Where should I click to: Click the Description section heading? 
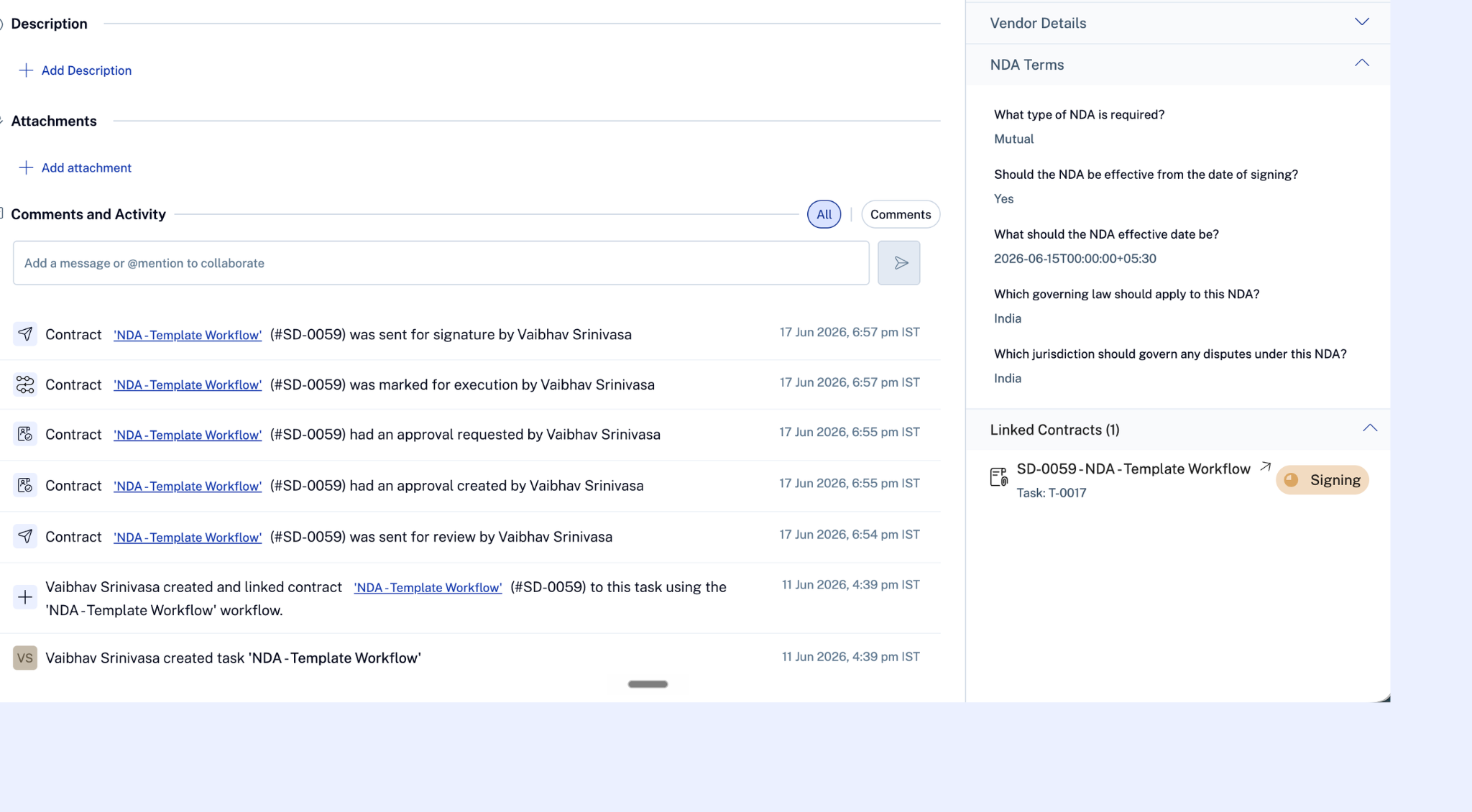49,24
